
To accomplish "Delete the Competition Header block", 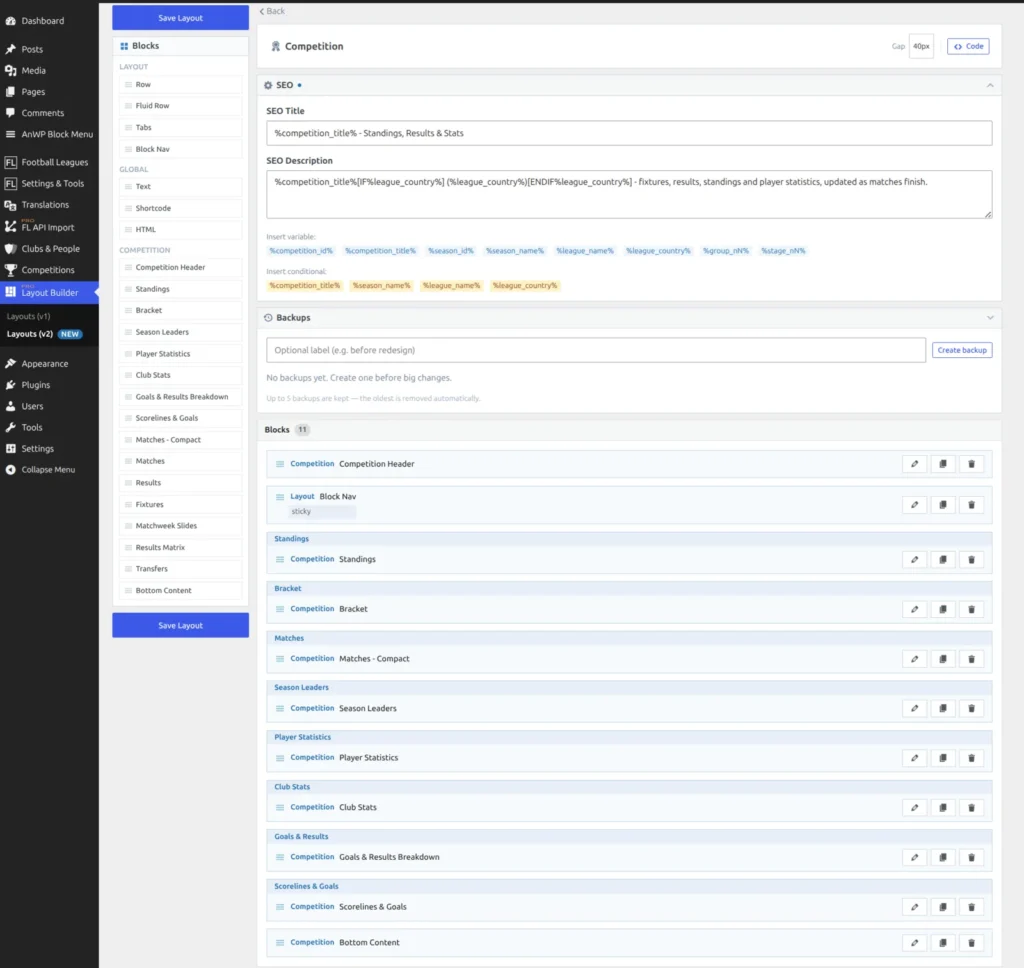I will pos(971,464).
